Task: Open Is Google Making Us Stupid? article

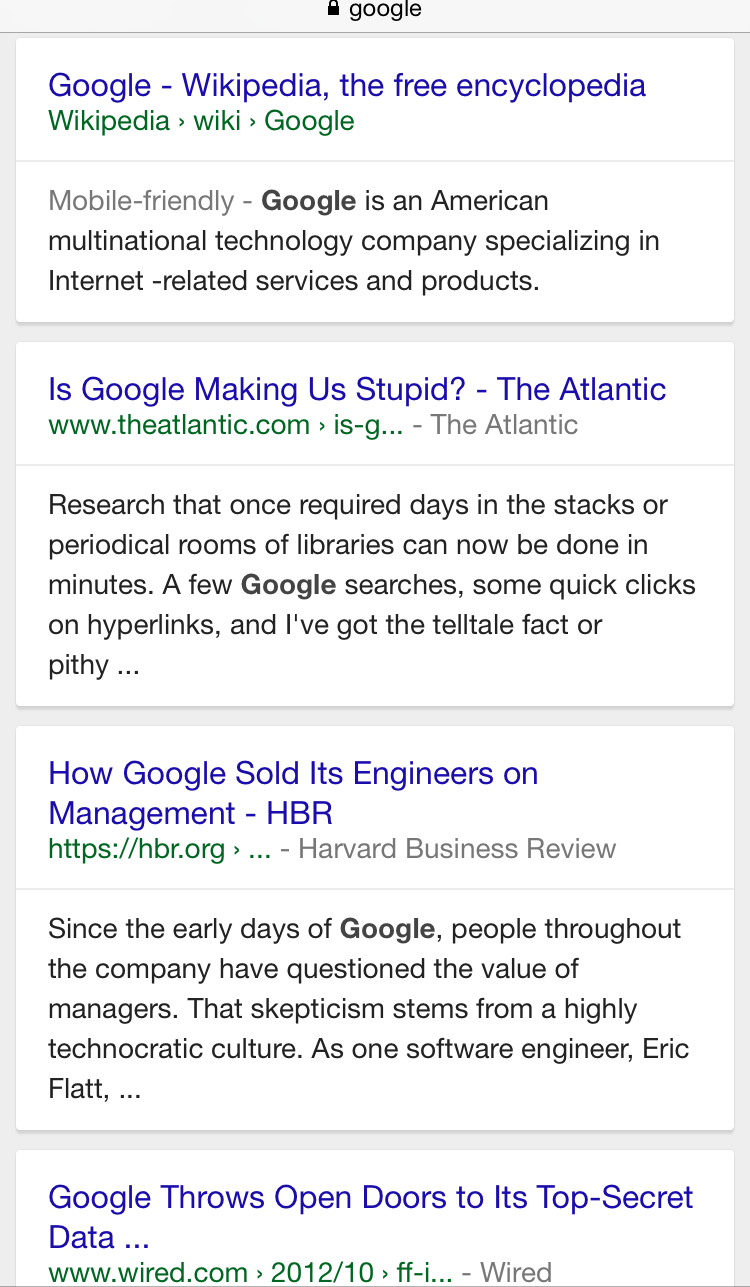Action: point(357,389)
